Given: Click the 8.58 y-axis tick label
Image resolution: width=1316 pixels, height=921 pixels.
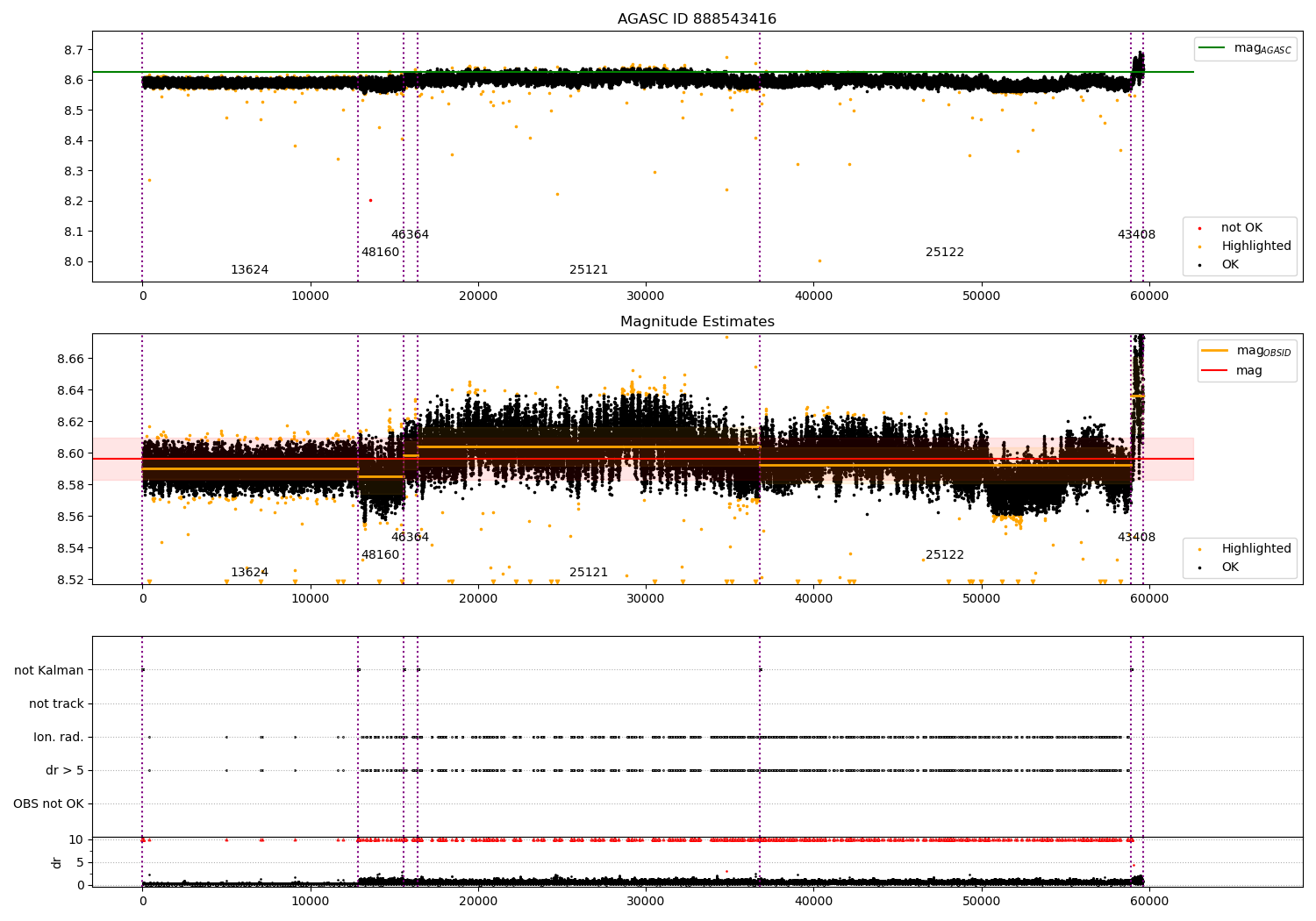Looking at the screenshot, I should point(70,485).
